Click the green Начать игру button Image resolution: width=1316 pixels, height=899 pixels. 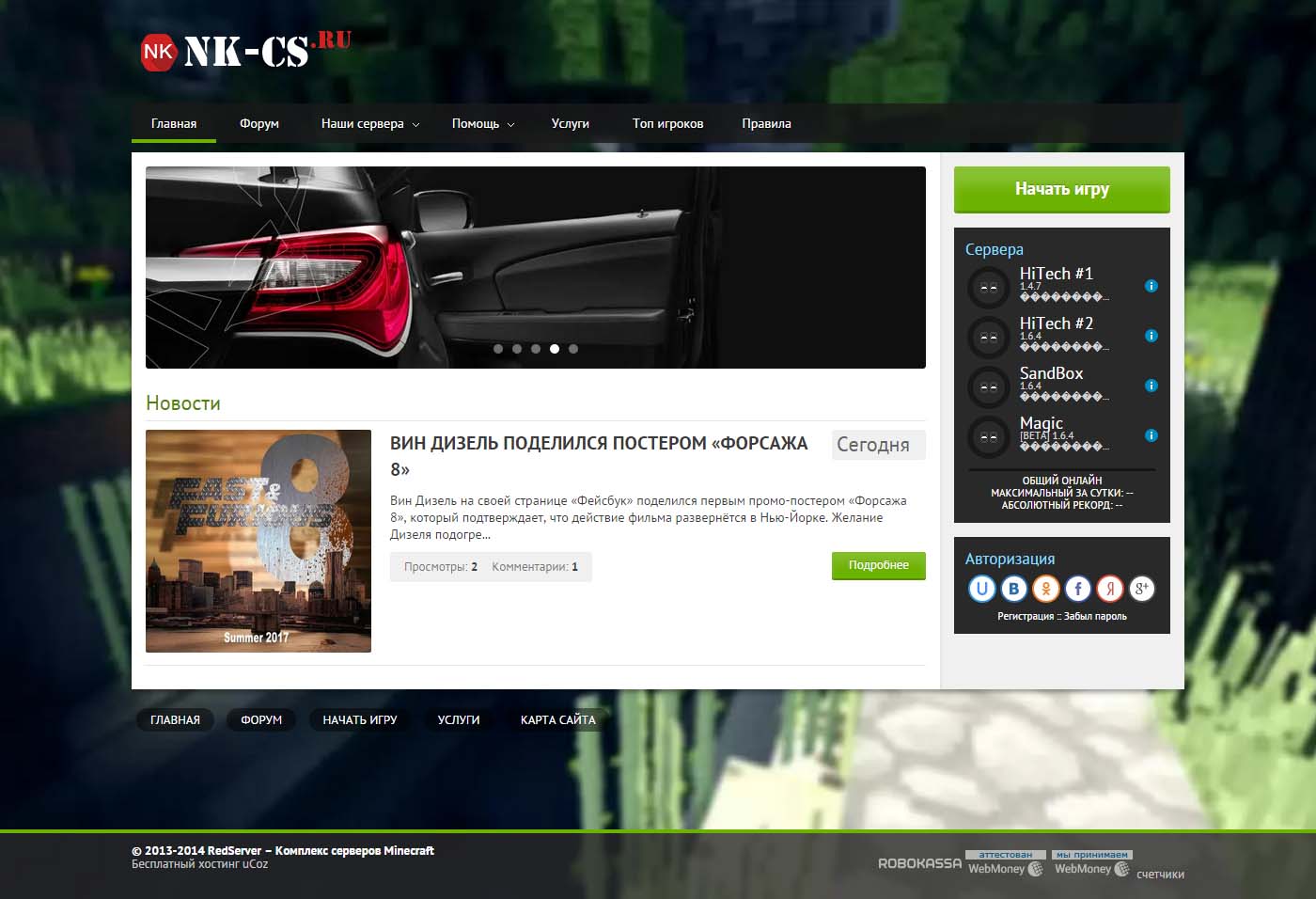pos(1062,190)
